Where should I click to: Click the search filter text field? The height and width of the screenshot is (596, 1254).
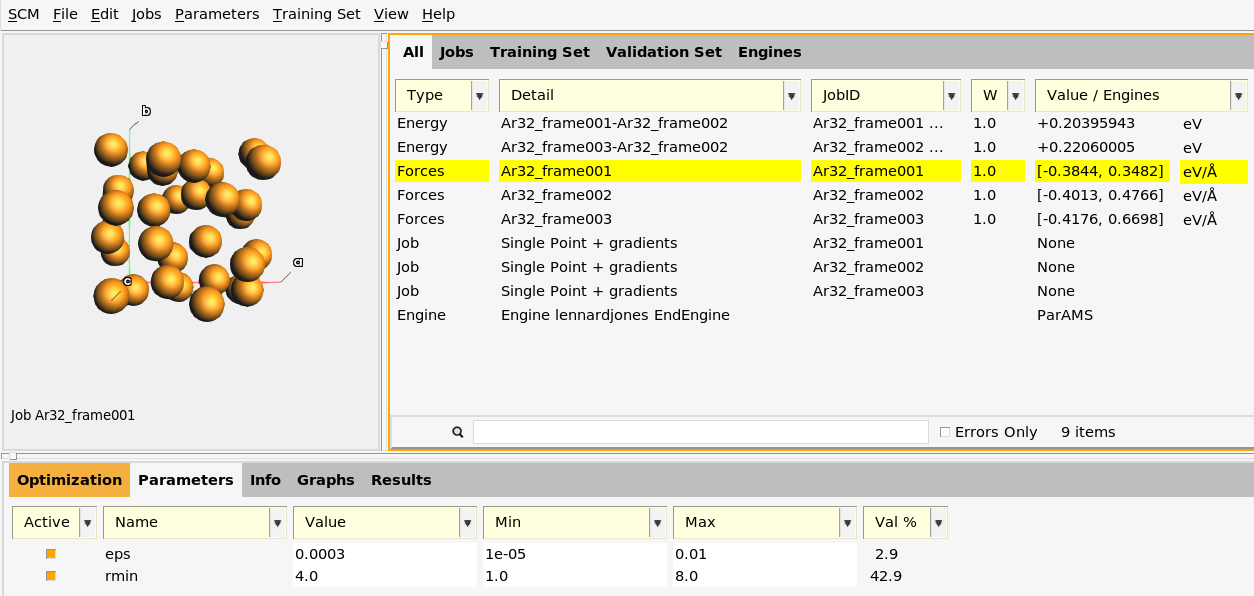pos(700,432)
